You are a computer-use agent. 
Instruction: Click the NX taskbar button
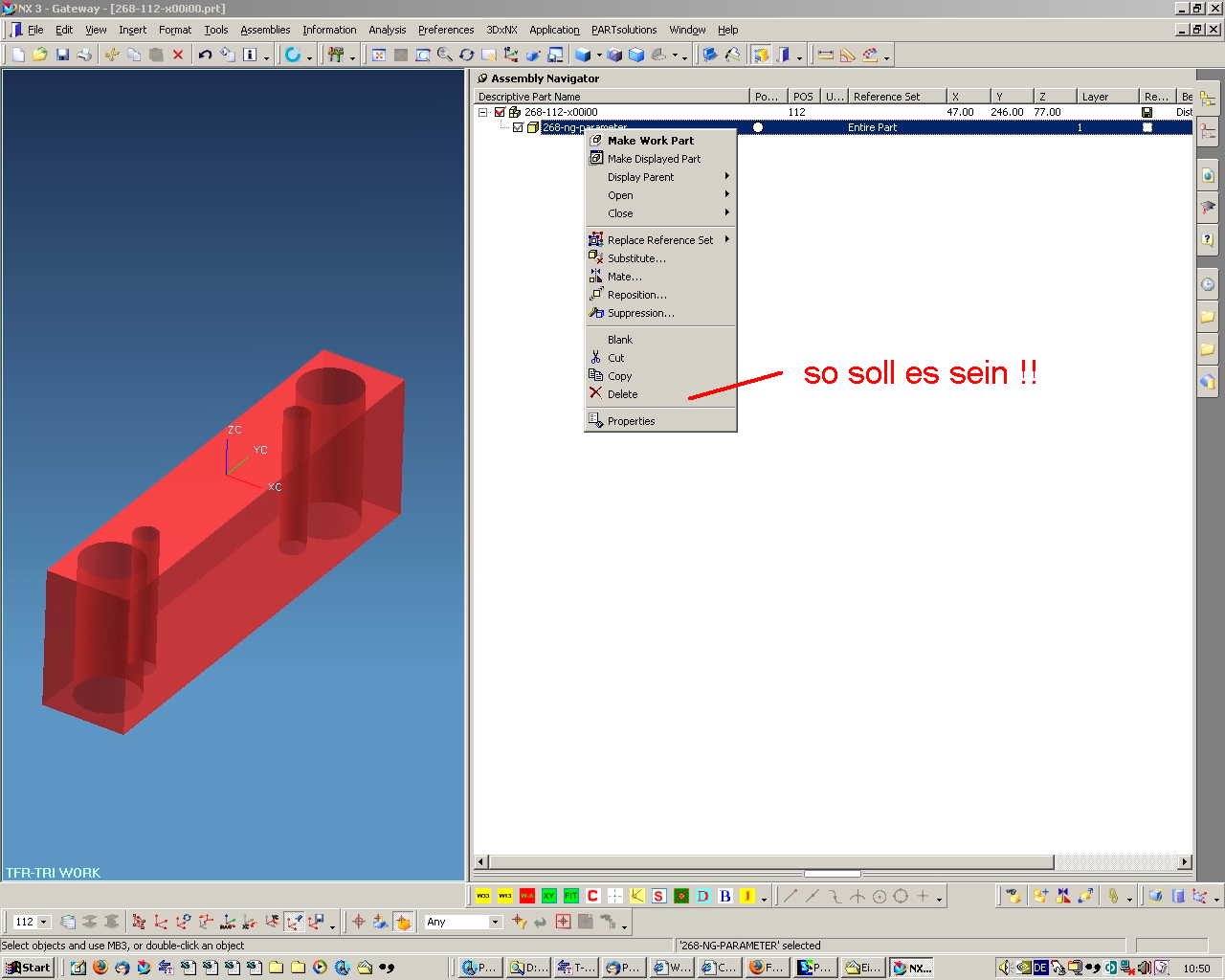[911, 968]
